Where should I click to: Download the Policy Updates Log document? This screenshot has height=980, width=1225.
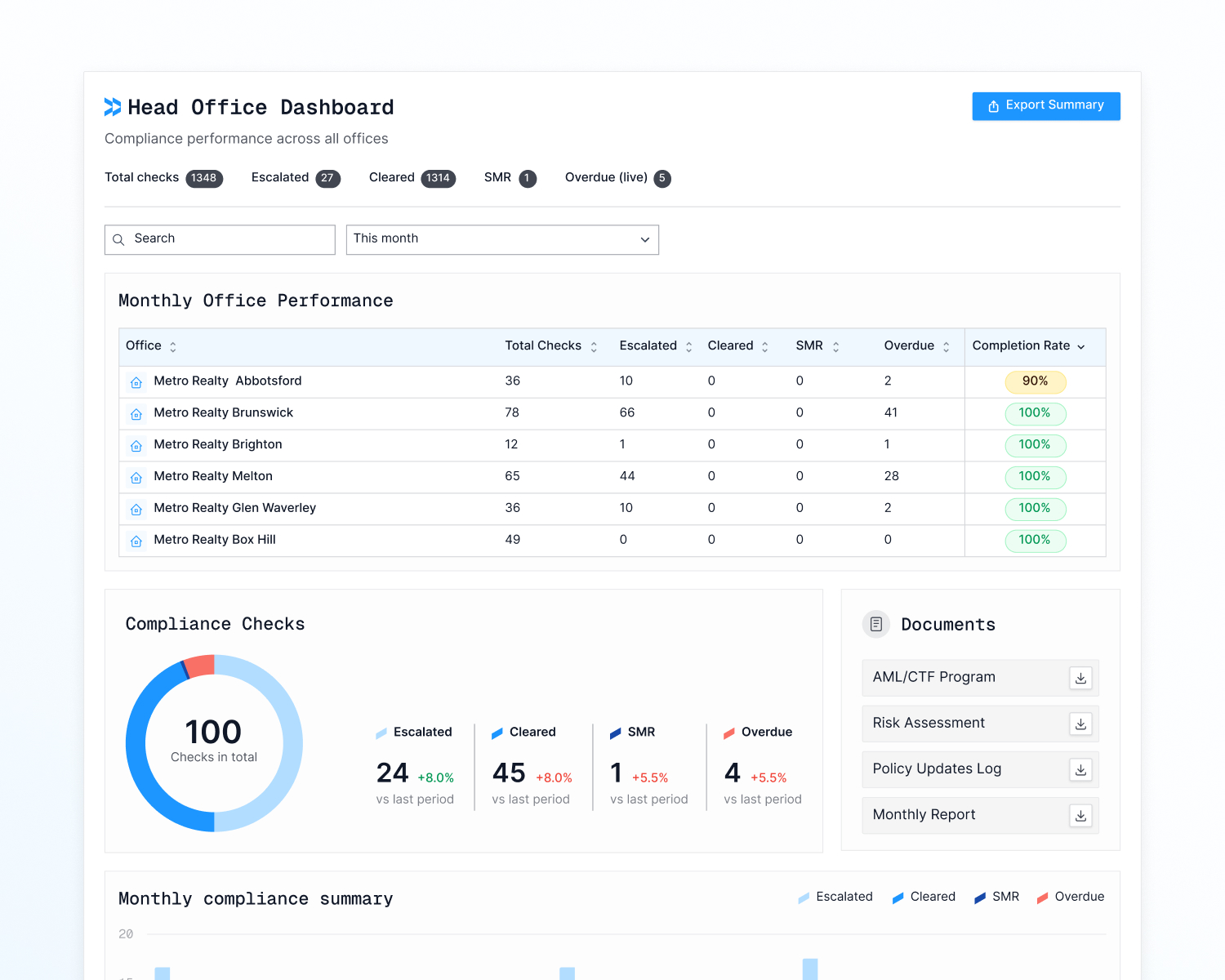[x=1080, y=770]
